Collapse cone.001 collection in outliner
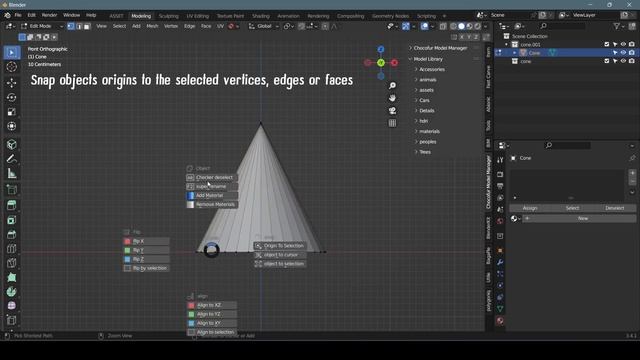This screenshot has width=640, height=360. (507, 44)
